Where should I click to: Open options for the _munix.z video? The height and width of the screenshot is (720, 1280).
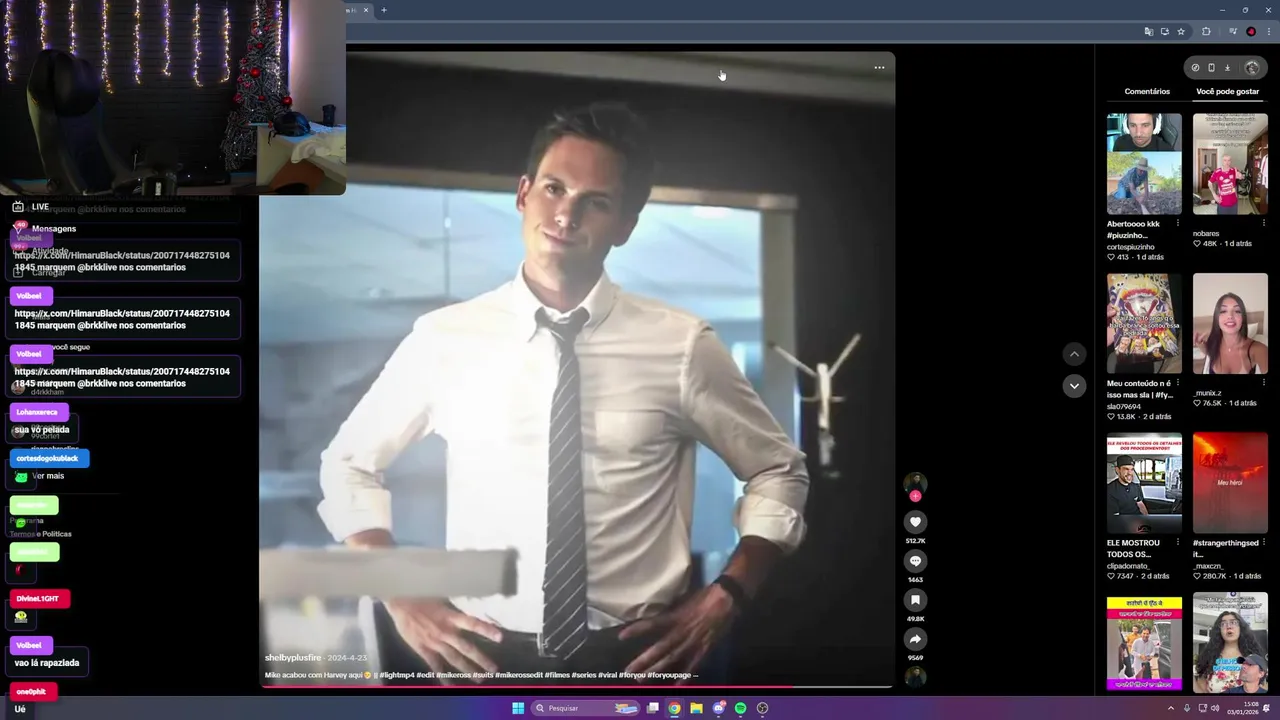click(1263, 382)
